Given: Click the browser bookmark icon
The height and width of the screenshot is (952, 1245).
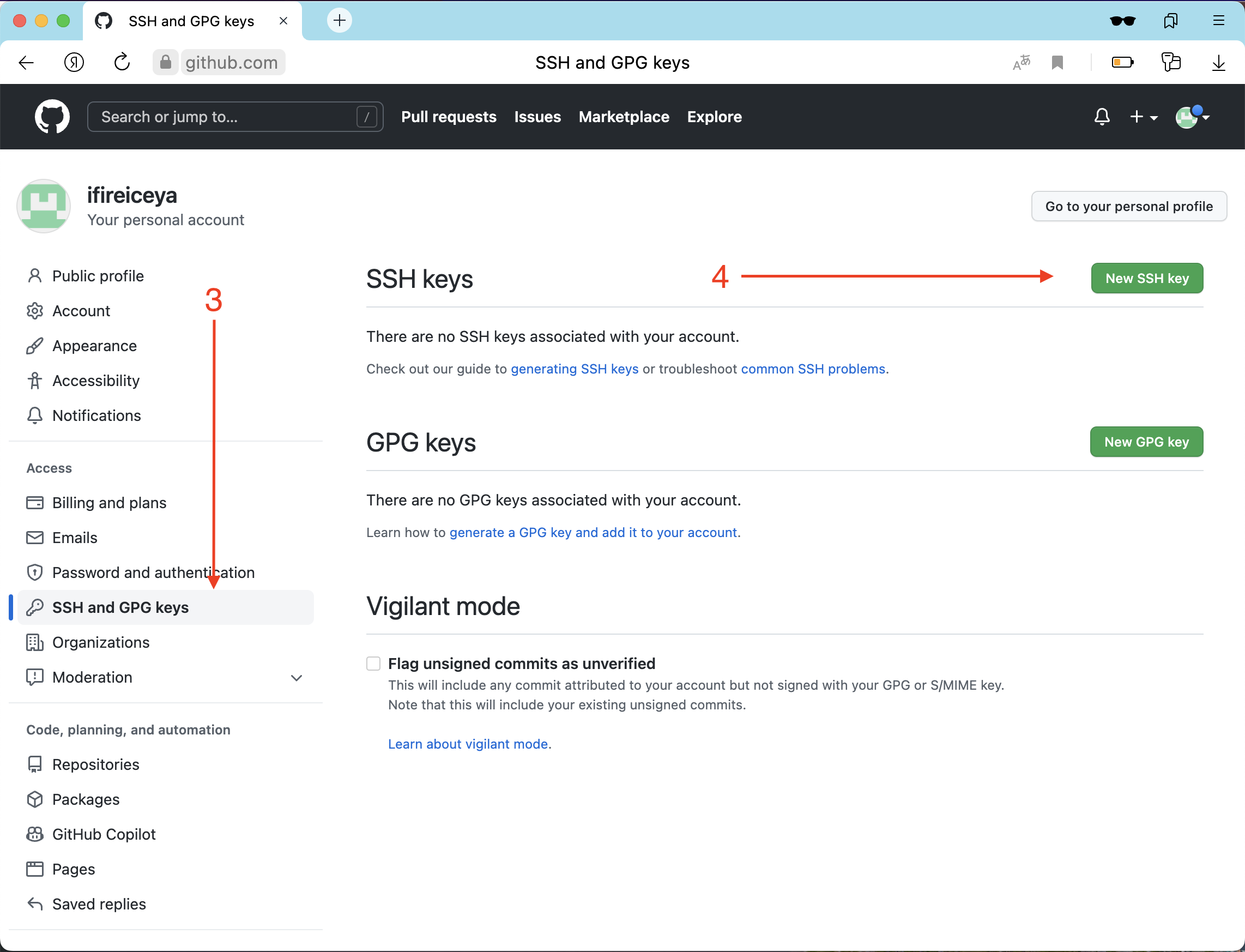Looking at the screenshot, I should pyautogui.click(x=1057, y=62).
